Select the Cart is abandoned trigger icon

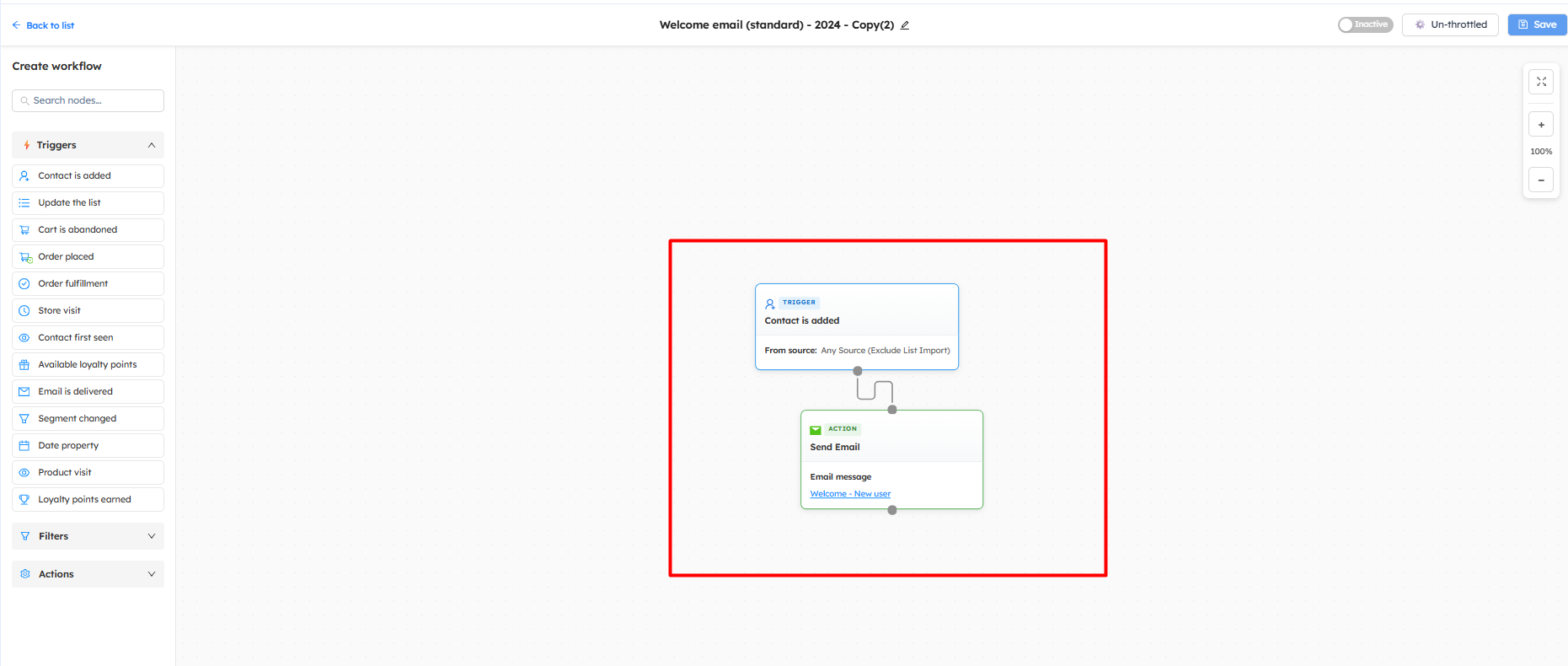coord(24,229)
